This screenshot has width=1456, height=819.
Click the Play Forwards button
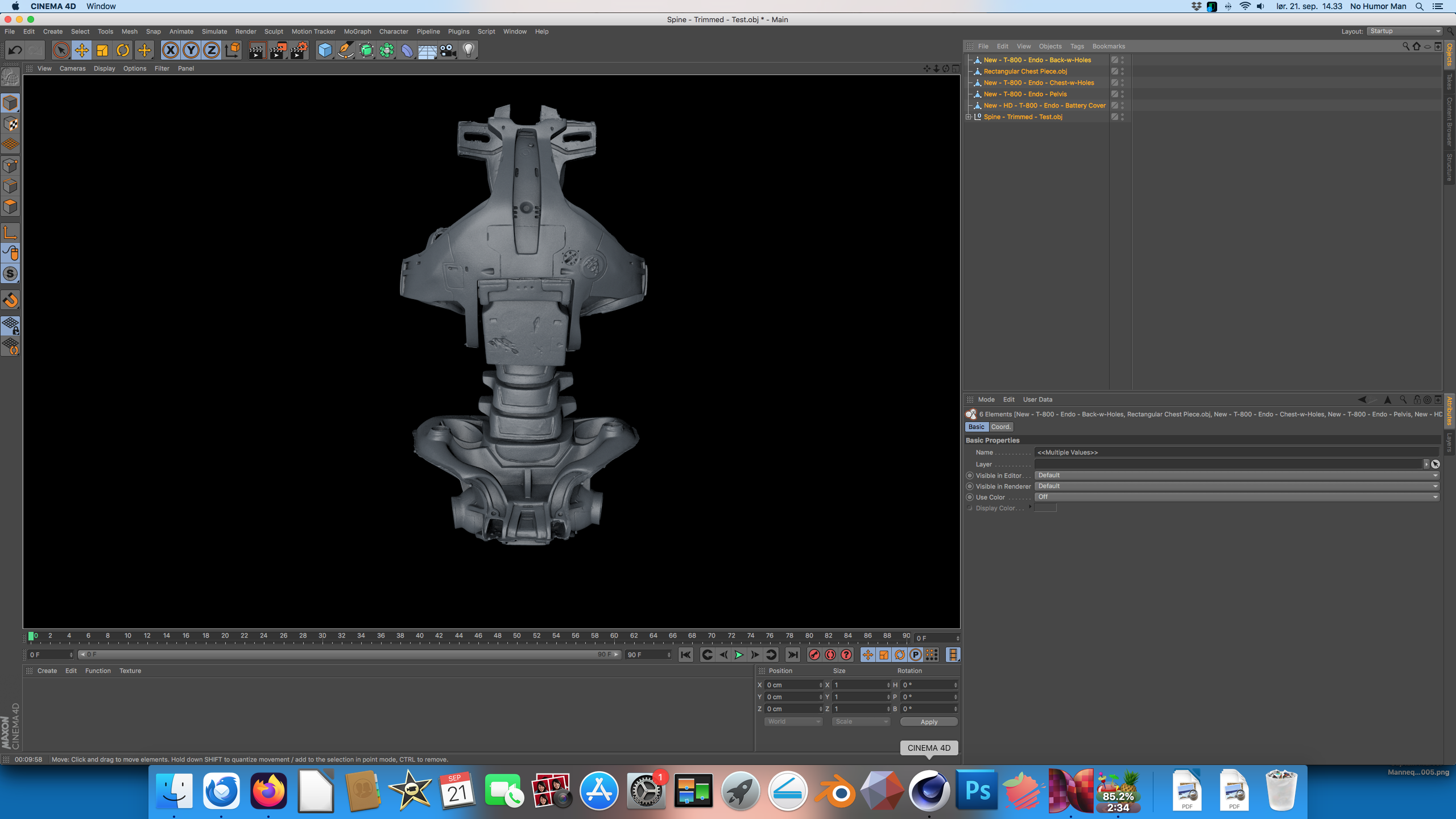tap(739, 655)
